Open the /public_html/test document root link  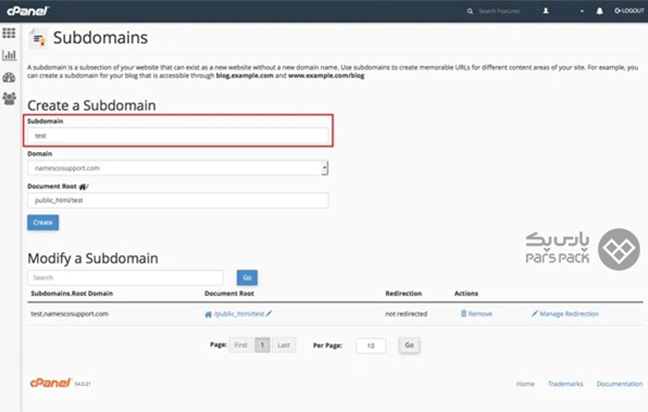click(239, 314)
